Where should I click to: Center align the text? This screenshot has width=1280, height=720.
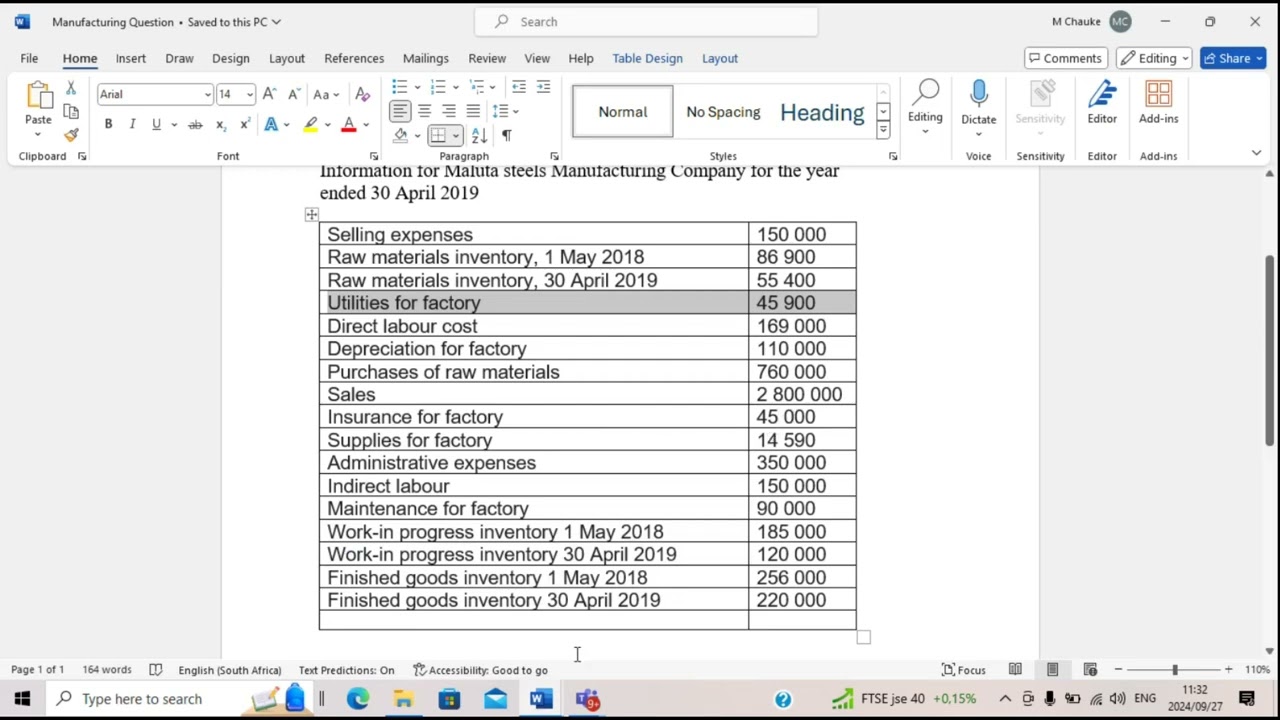[424, 111]
